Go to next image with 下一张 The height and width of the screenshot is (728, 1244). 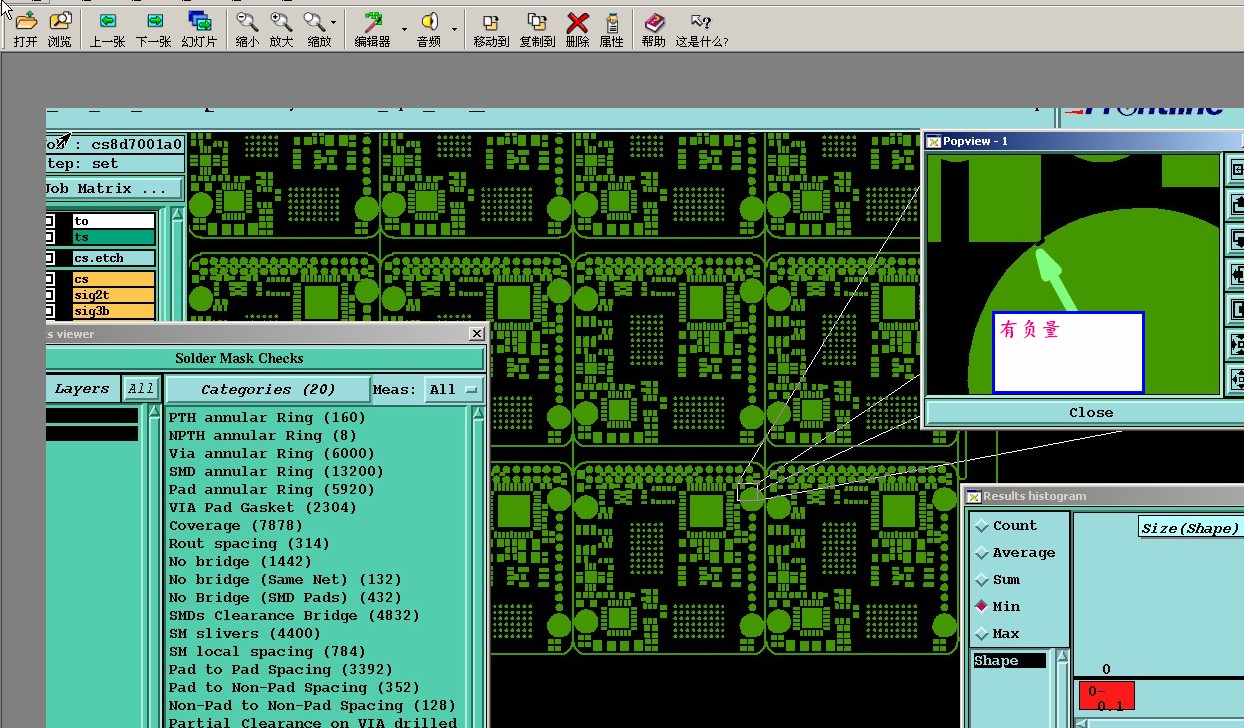pyautogui.click(x=154, y=22)
